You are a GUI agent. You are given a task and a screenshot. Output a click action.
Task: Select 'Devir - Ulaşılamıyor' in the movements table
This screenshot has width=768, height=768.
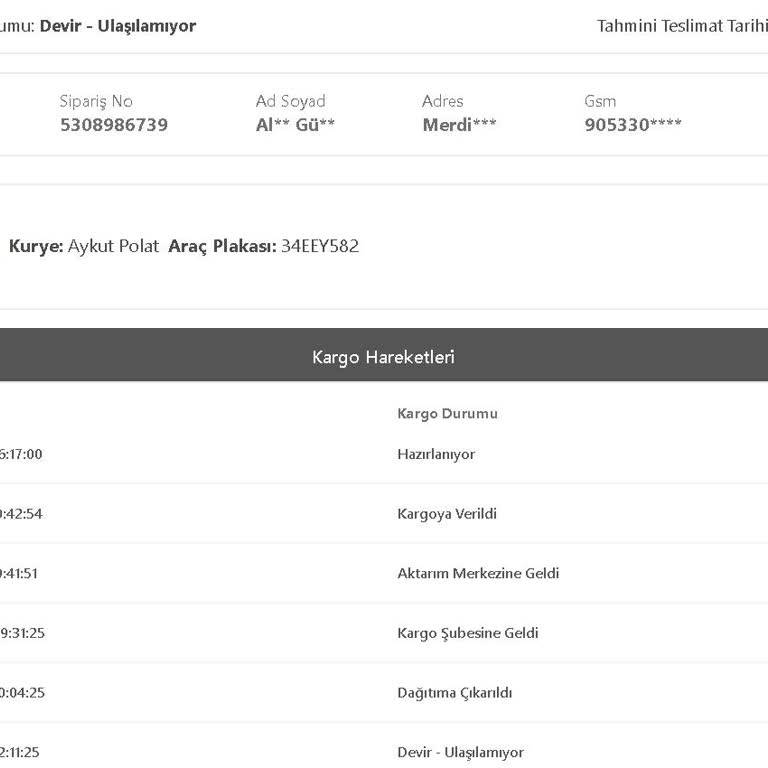[460, 752]
